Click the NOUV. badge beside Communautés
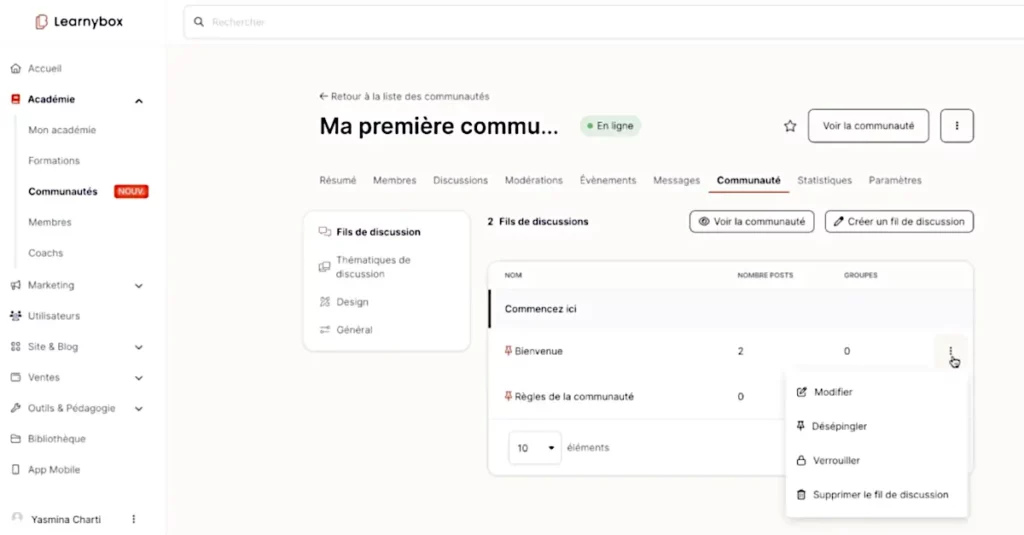 click(x=131, y=191)
